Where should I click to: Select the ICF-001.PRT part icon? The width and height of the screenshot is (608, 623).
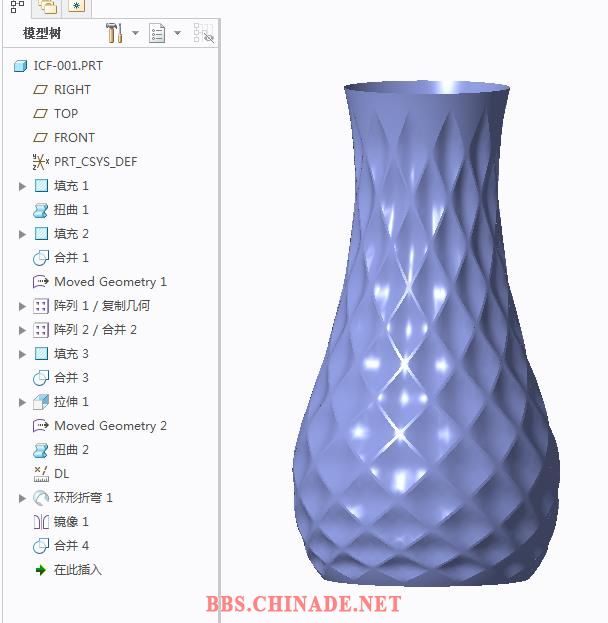click(20, 66)
